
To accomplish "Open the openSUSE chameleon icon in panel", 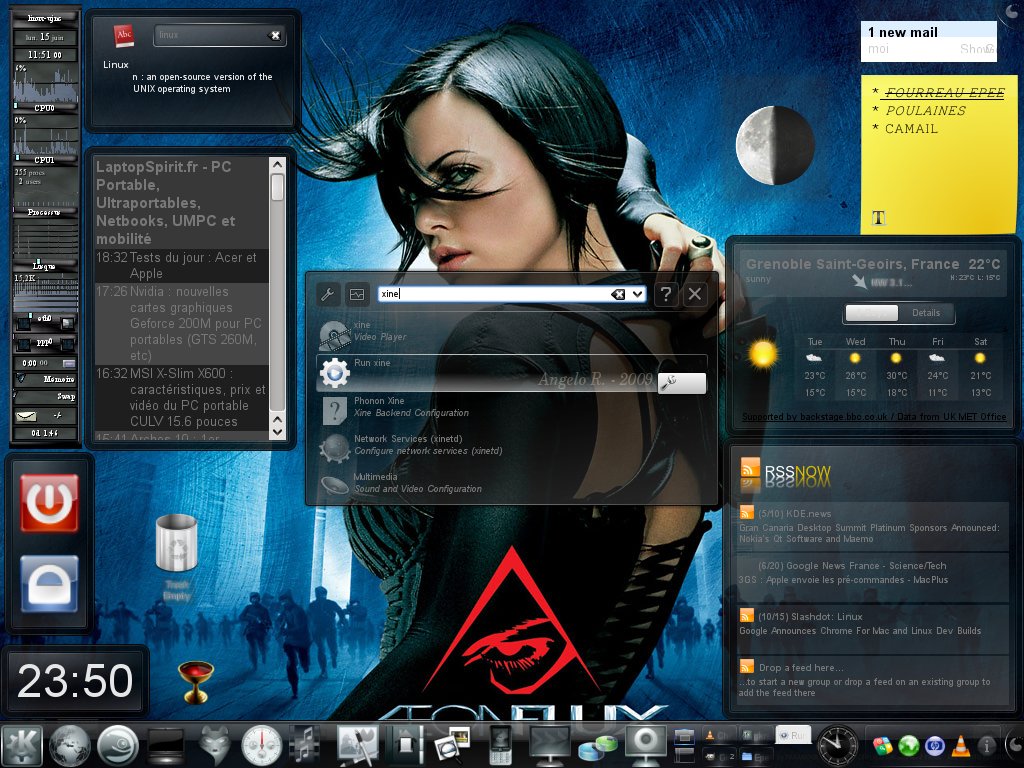I will point(118,745).
